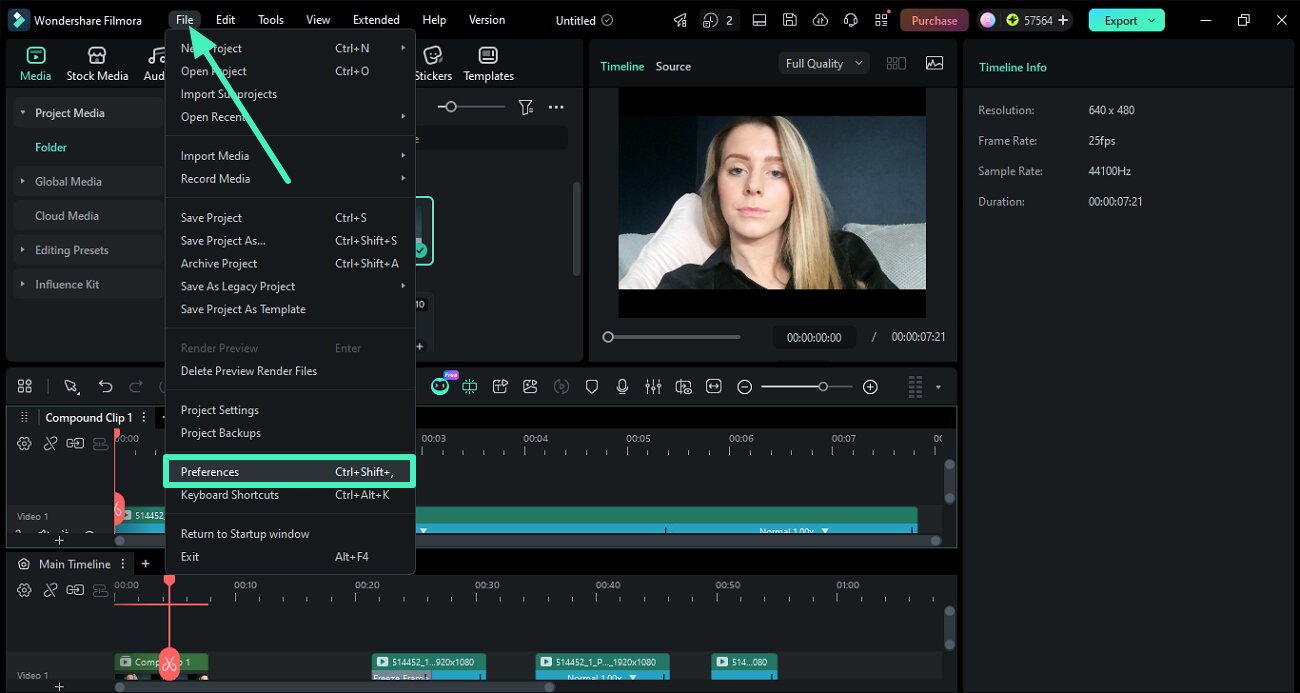Screen dimensions: 1300x693
Task: Click the zoom-out minus icon on timeline
Action: pos(744,387)
